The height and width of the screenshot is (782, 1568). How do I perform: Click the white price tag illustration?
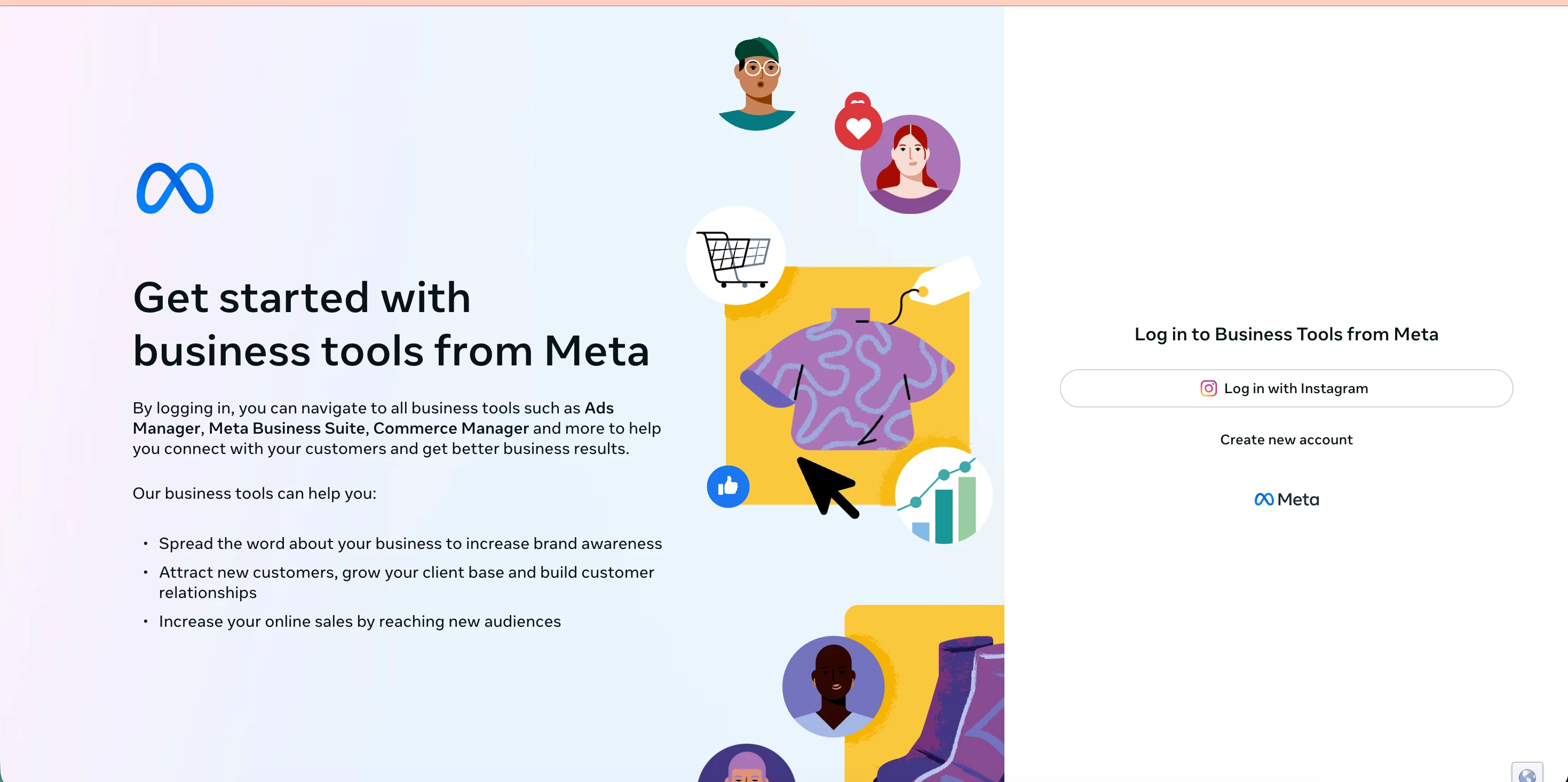947,281
